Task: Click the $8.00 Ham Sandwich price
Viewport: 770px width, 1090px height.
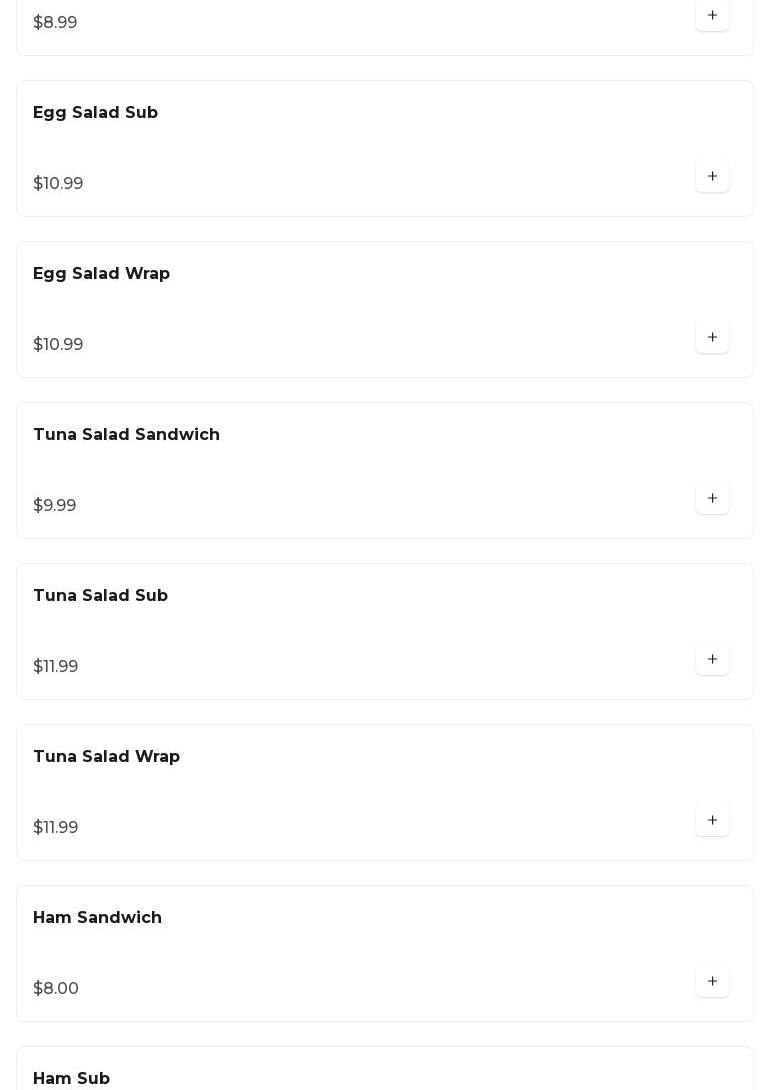Action: (x=56, y=989)
